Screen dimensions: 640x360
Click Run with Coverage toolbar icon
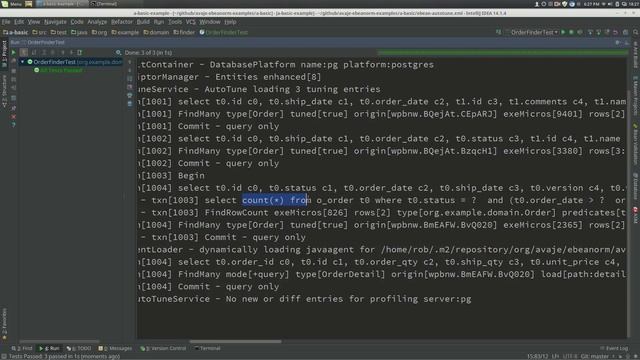[580, 32]
